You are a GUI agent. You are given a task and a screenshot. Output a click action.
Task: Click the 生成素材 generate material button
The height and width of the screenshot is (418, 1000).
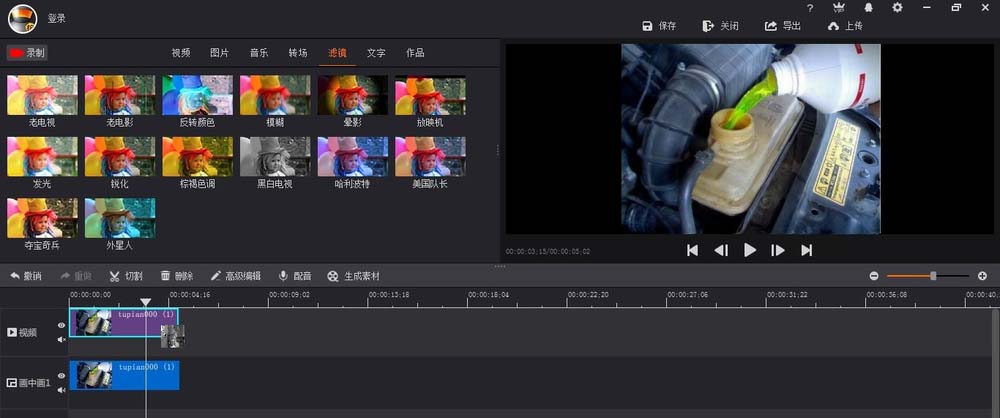coord(353,276)
